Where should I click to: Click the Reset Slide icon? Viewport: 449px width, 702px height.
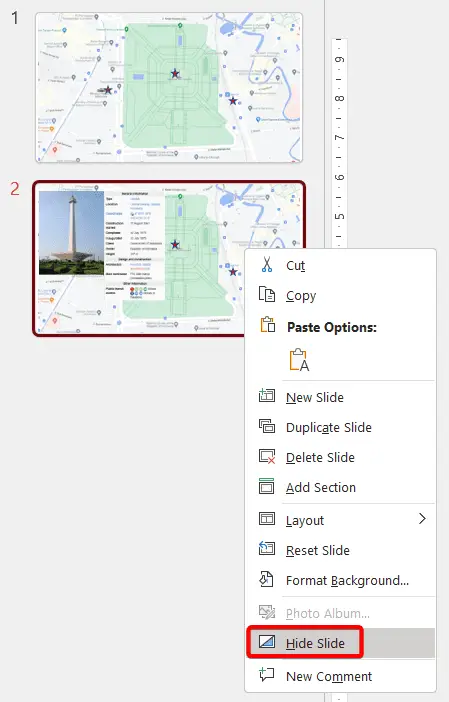point(267,548)
